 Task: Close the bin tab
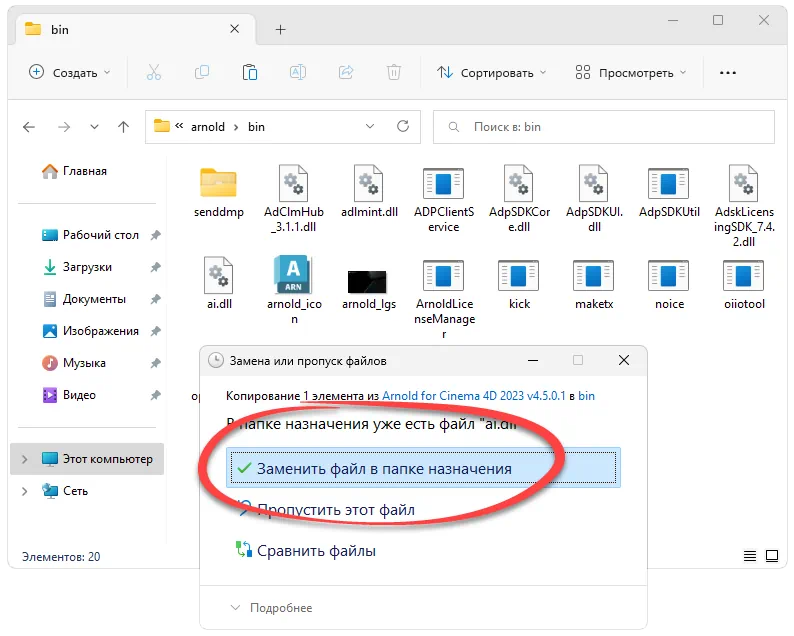tap(234, 29)
